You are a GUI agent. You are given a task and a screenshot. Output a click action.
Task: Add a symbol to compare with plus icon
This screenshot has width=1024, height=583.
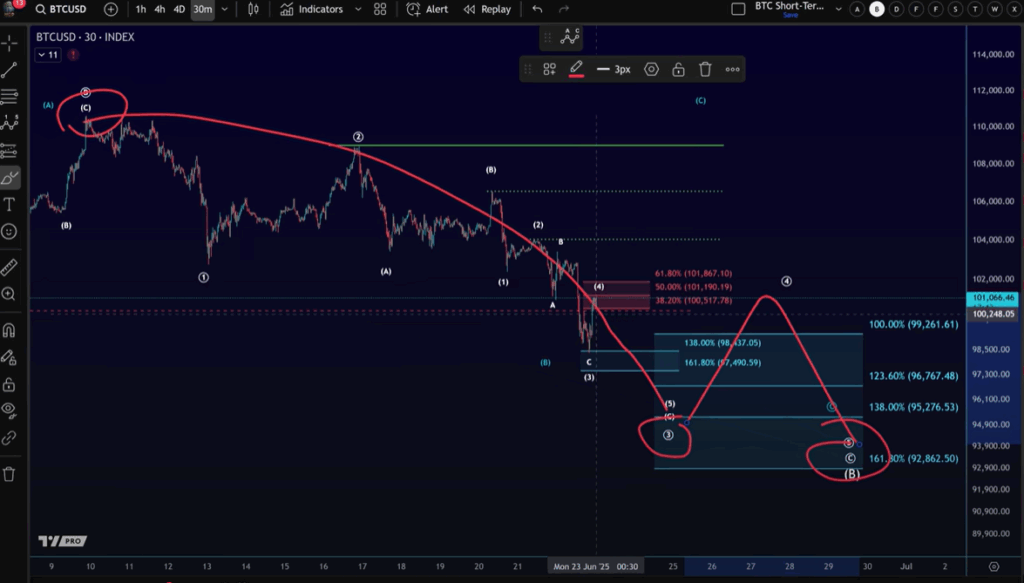point(111,9)
